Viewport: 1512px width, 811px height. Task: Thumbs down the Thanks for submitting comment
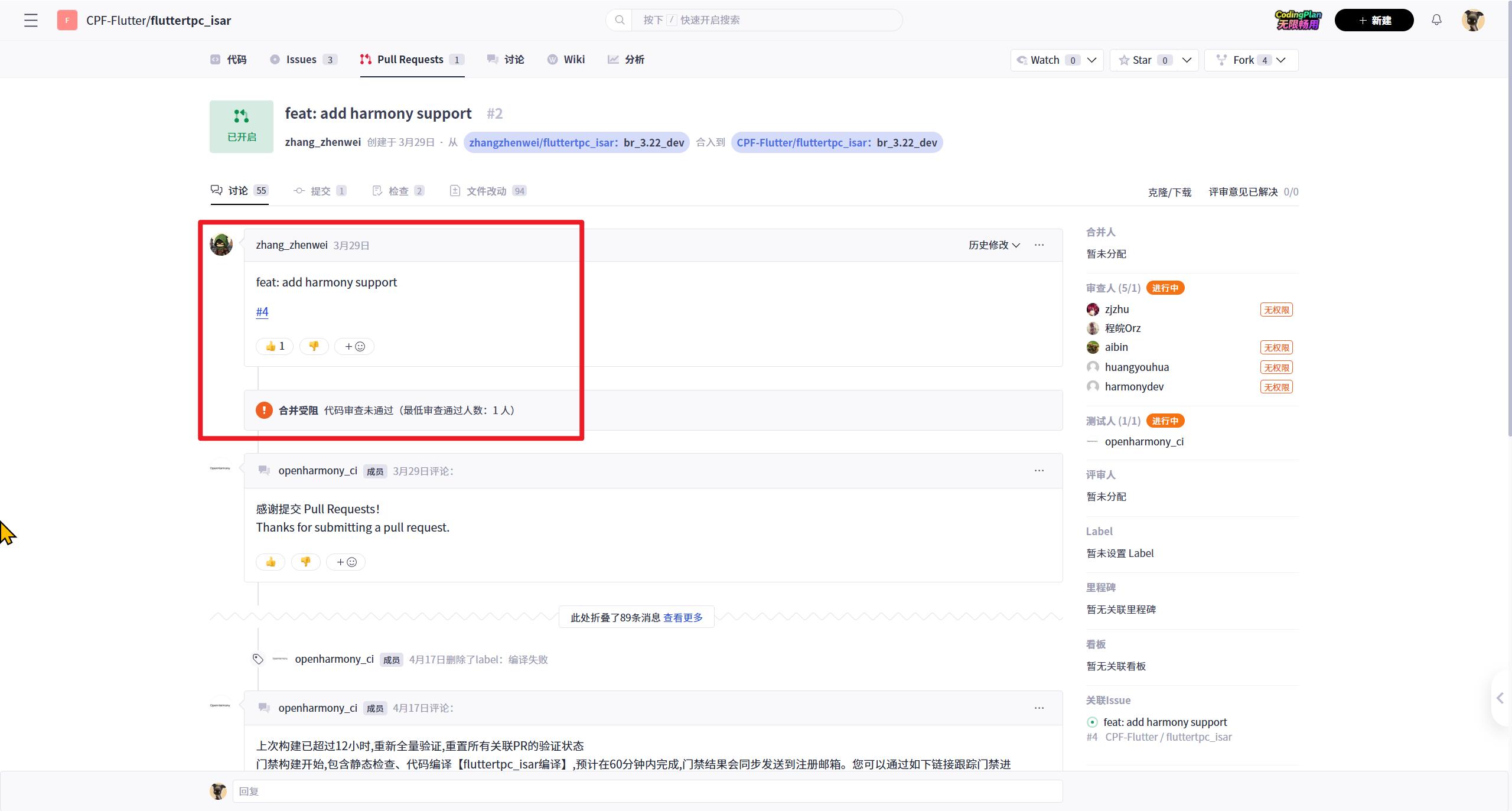[305, 562]
